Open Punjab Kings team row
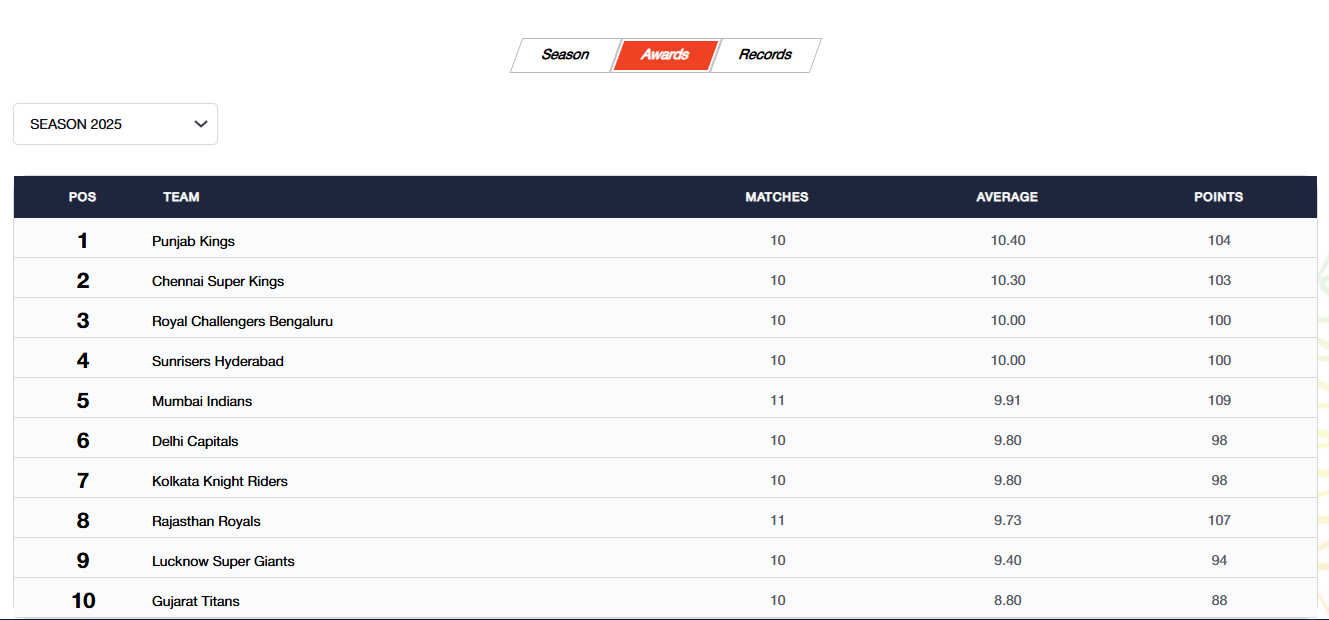This screenshot has height=620, width=1329. point(193,241)
